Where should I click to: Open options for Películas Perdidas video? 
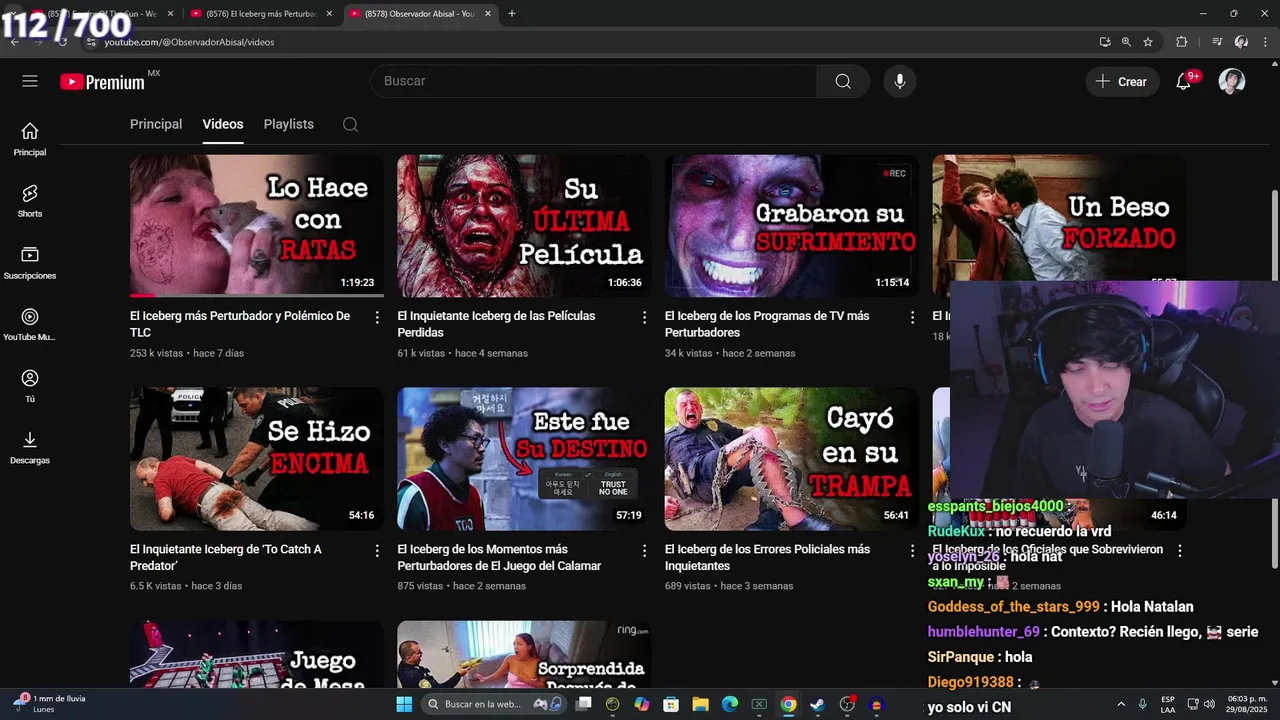(644, 317)
